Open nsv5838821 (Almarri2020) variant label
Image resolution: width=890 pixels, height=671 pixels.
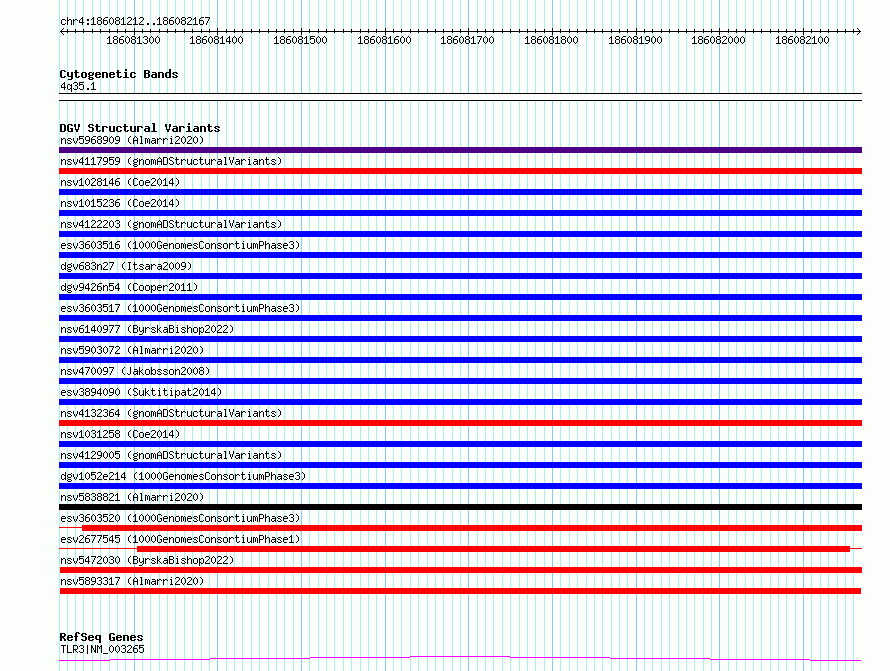(x=132, y=497)
